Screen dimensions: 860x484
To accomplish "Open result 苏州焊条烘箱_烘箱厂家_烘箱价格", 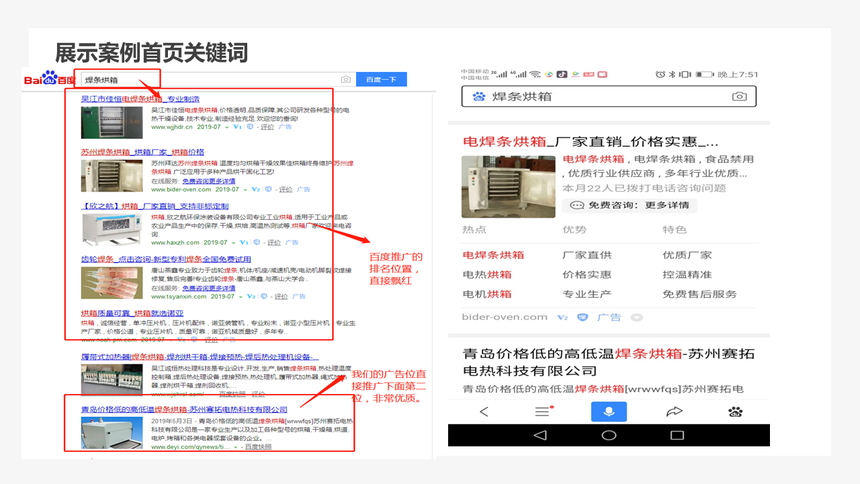I will pyautogui.click(x=143, y=152).
